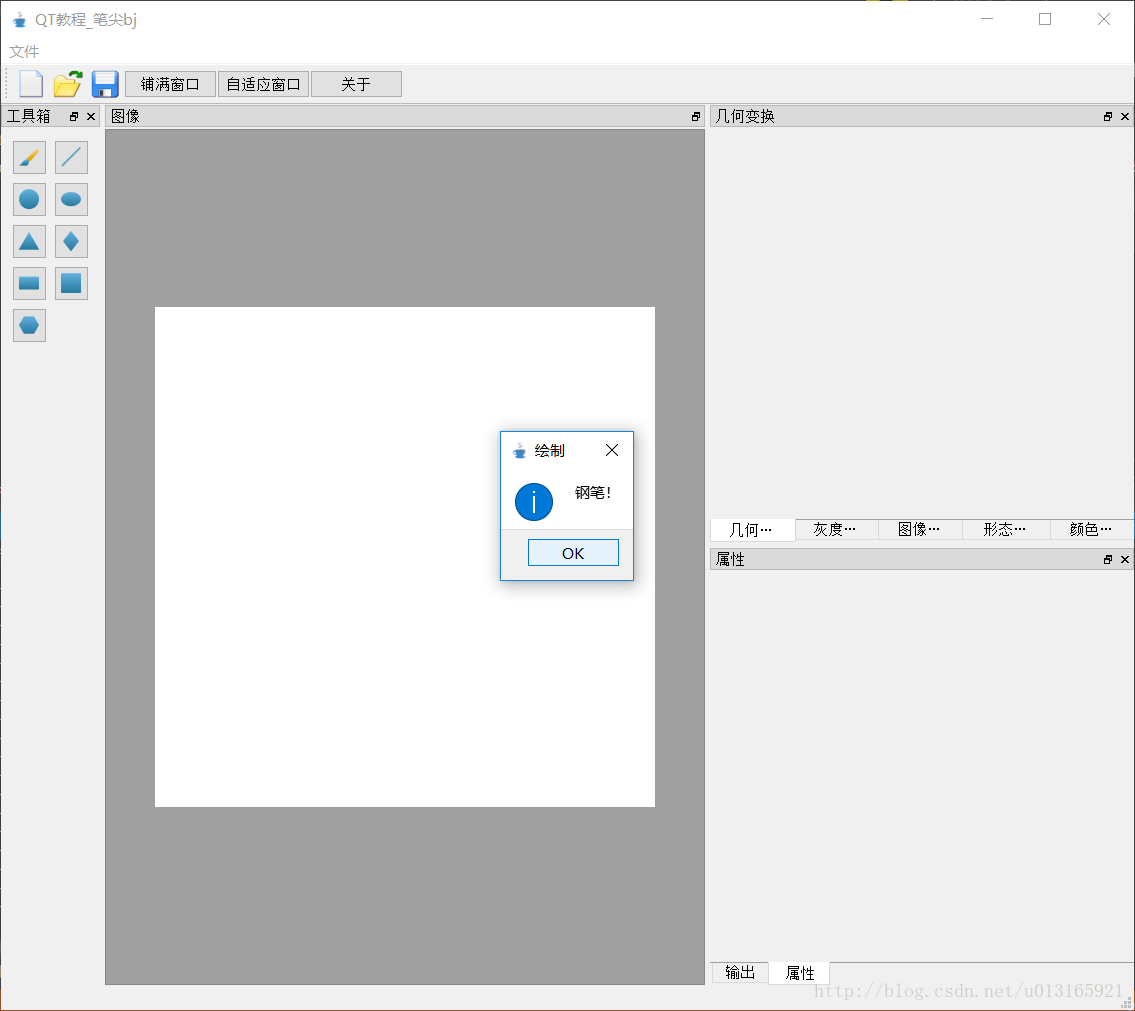Select the hexagon shape tool

click(x=30, y=325)
